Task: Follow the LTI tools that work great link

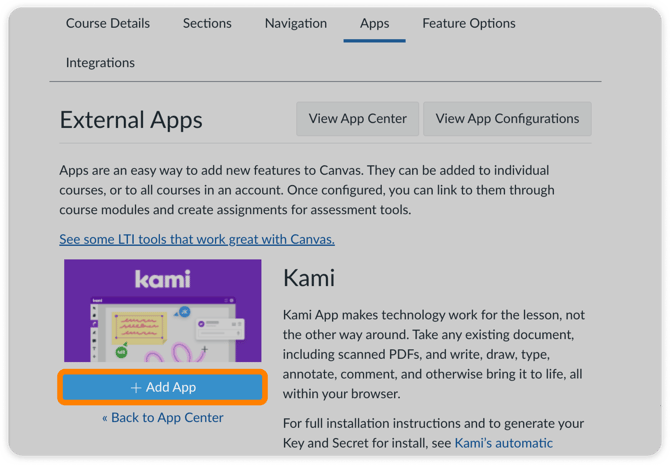Action: [x=197, y=239]
